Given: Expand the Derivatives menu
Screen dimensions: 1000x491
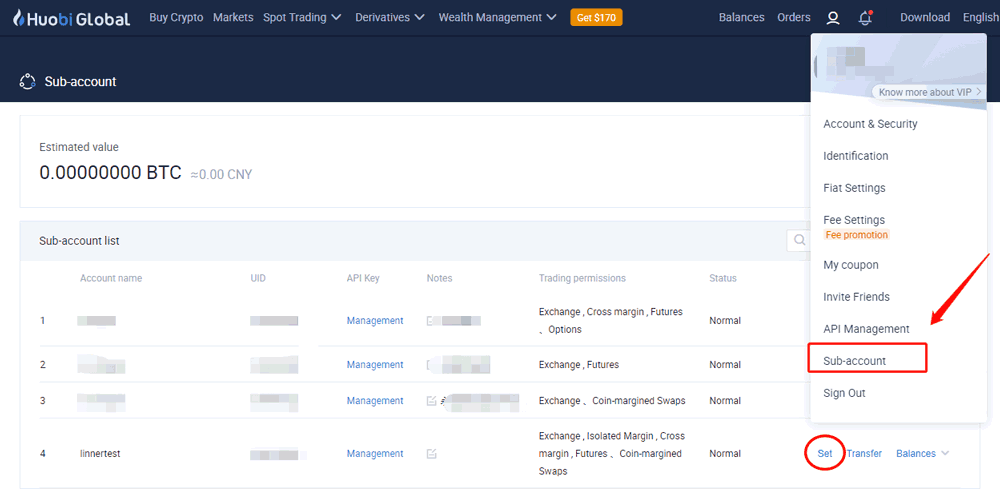Looking at the screenshot, I should click(390, 17).
